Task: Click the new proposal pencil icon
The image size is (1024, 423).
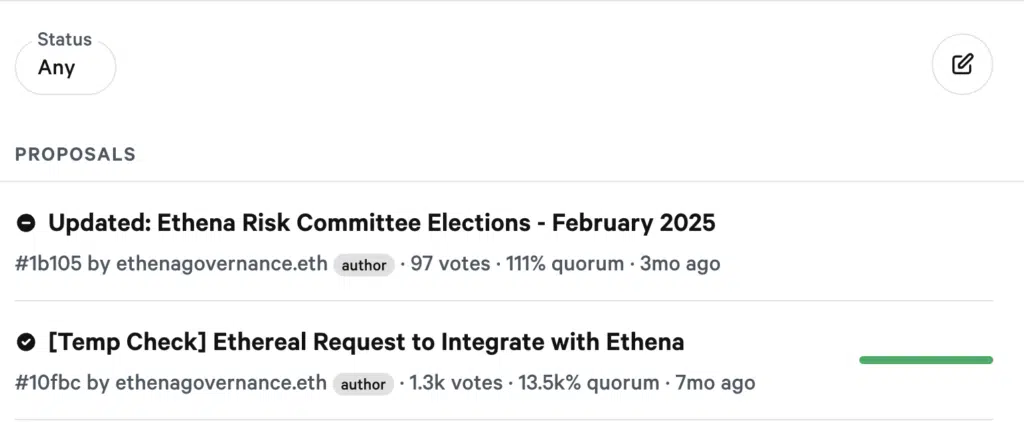Action: [962, 65]
